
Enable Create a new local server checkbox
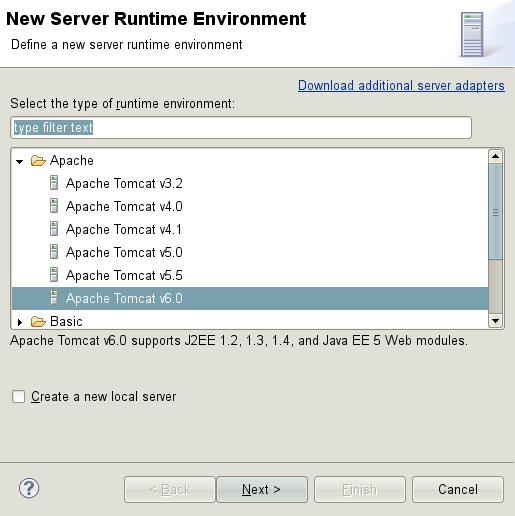(x=18, y=397)
